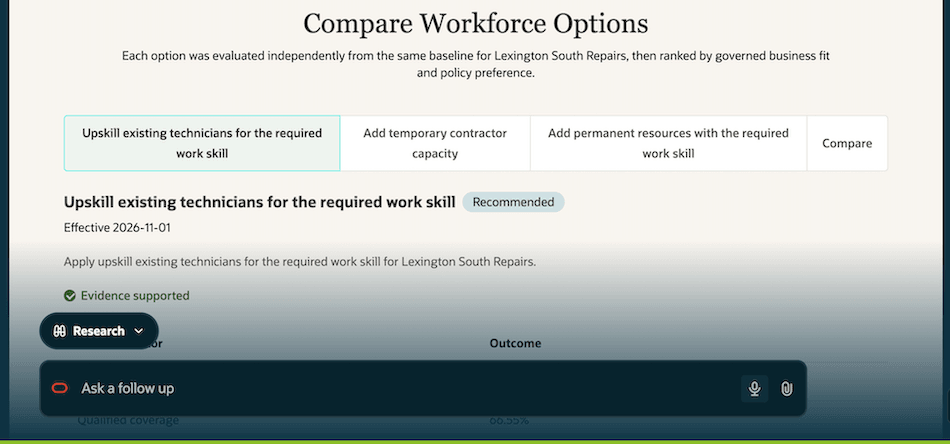Select the Upskill existing technicians tab
Image resolution: width=950 pixels, height=444 pixels.
pos(202,144)
